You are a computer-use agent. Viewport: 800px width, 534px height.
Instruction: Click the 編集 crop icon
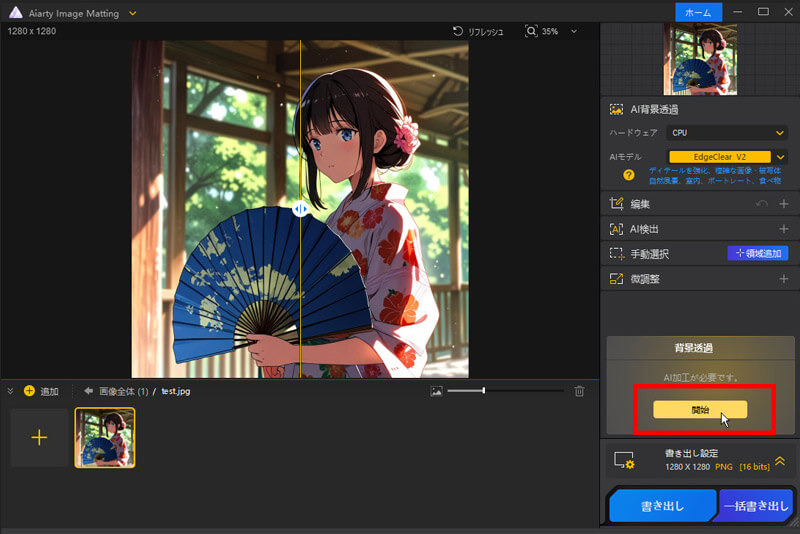click(x=616, y=204)
